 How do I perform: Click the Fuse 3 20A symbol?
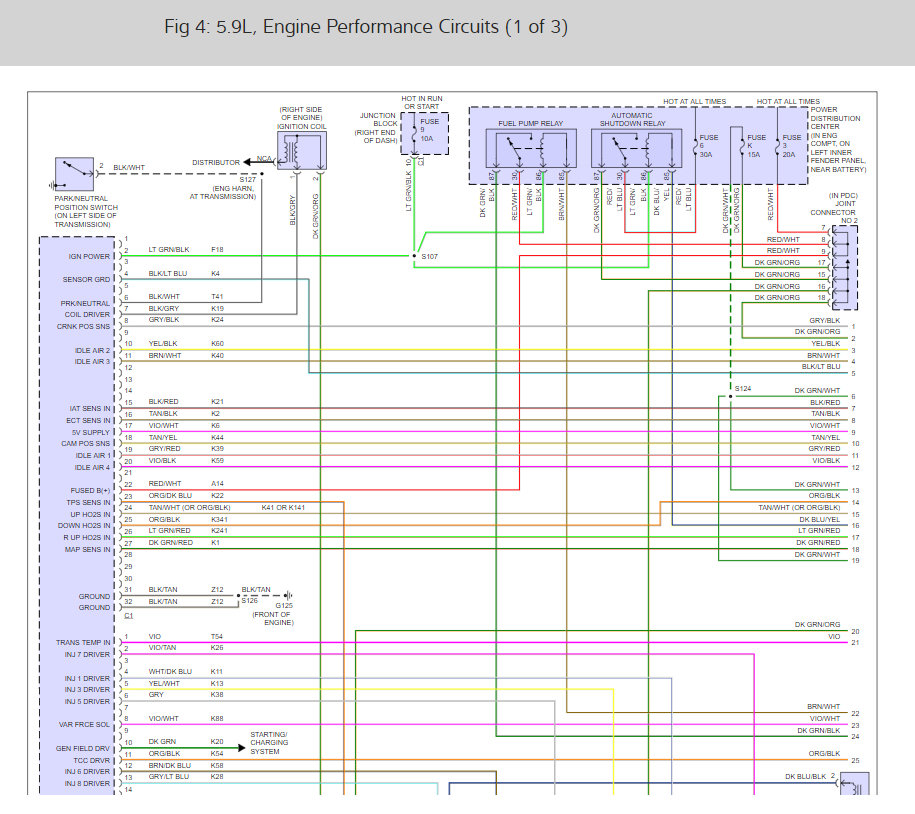777,146
